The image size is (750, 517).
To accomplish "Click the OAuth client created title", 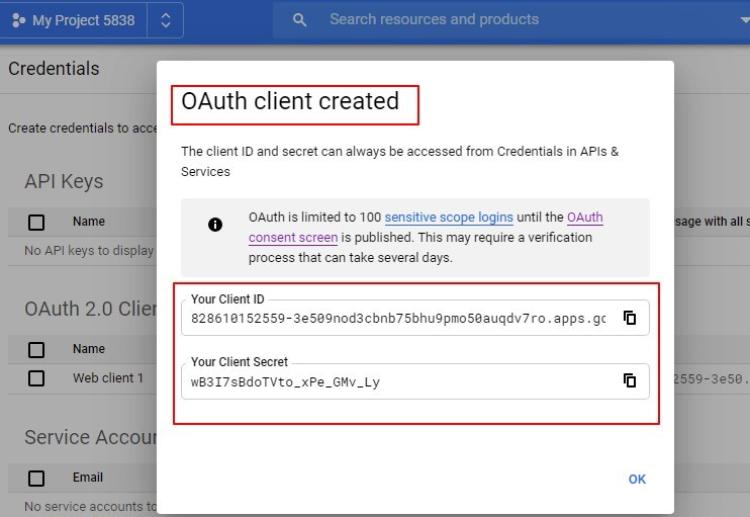I will click(x=290, y=101).
